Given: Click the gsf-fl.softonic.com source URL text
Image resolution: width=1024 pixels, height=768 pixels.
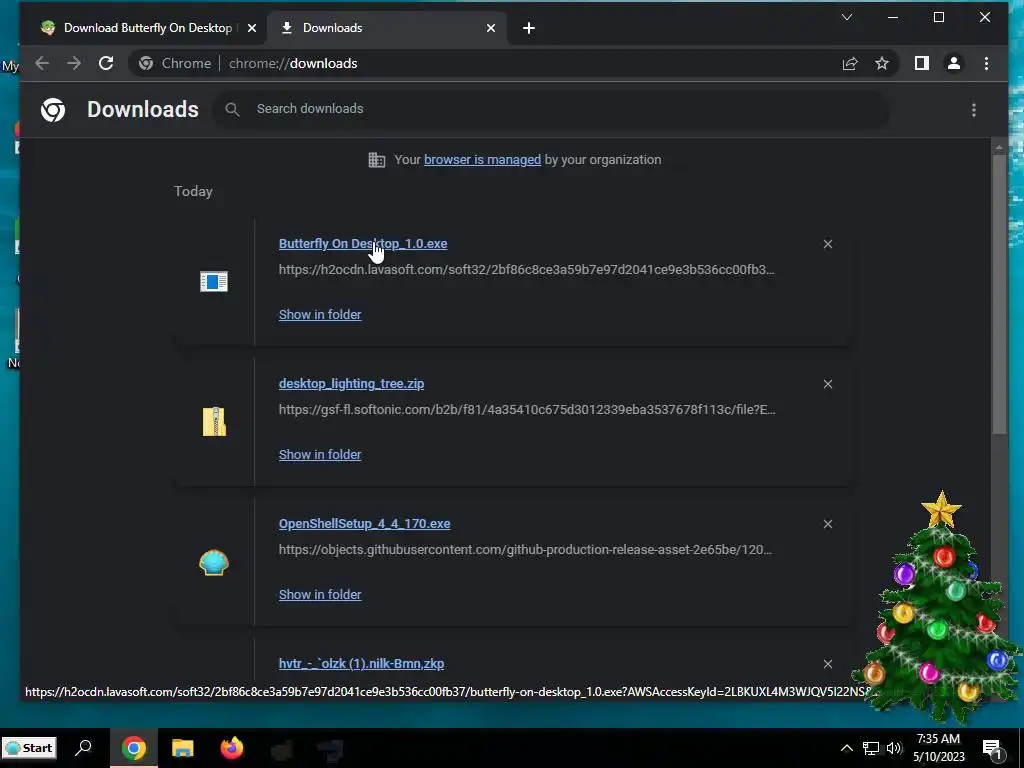Looking at the screenshot, I should click(x=527, y=409).
